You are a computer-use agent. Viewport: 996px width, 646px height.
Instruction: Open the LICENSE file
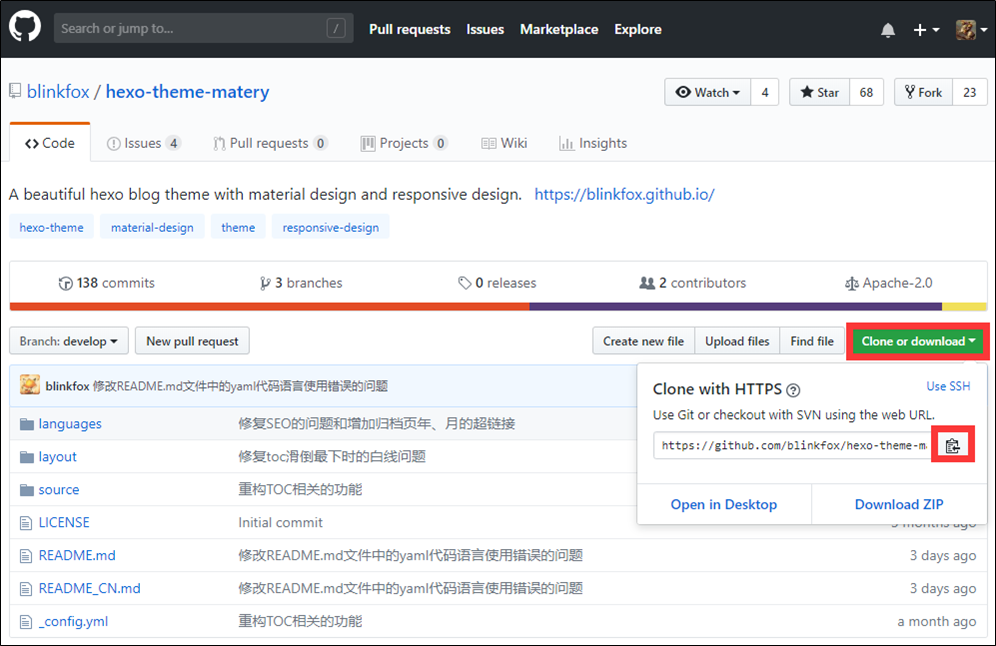coord(64,522)
